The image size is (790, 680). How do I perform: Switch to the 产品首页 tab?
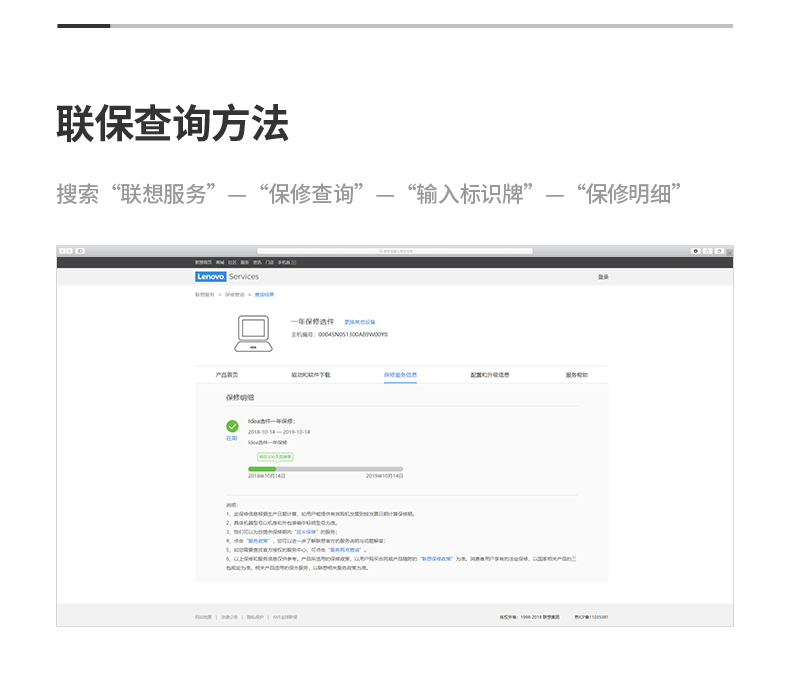(227, 375)
